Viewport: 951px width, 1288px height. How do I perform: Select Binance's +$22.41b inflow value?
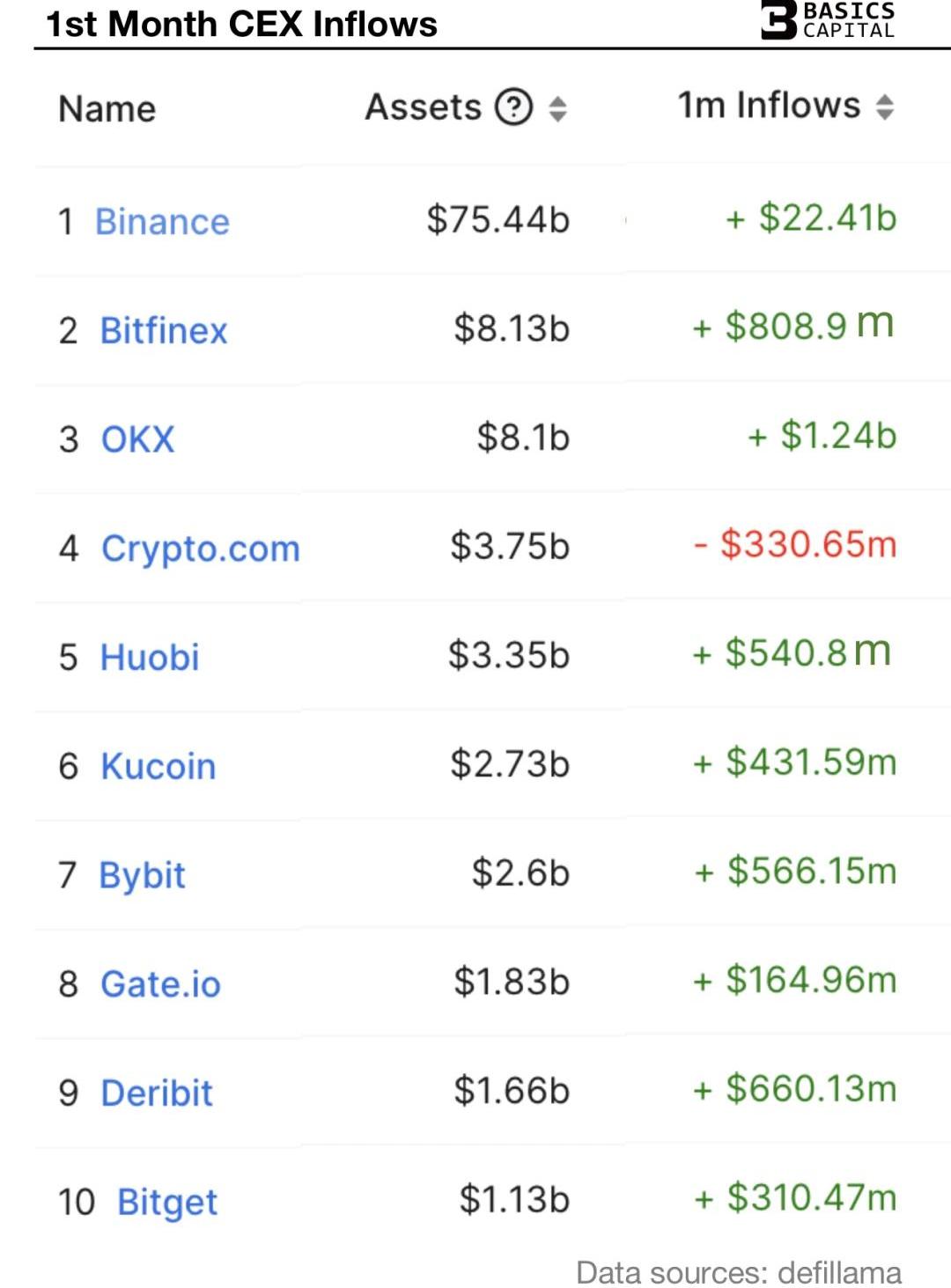coord(811,217)
